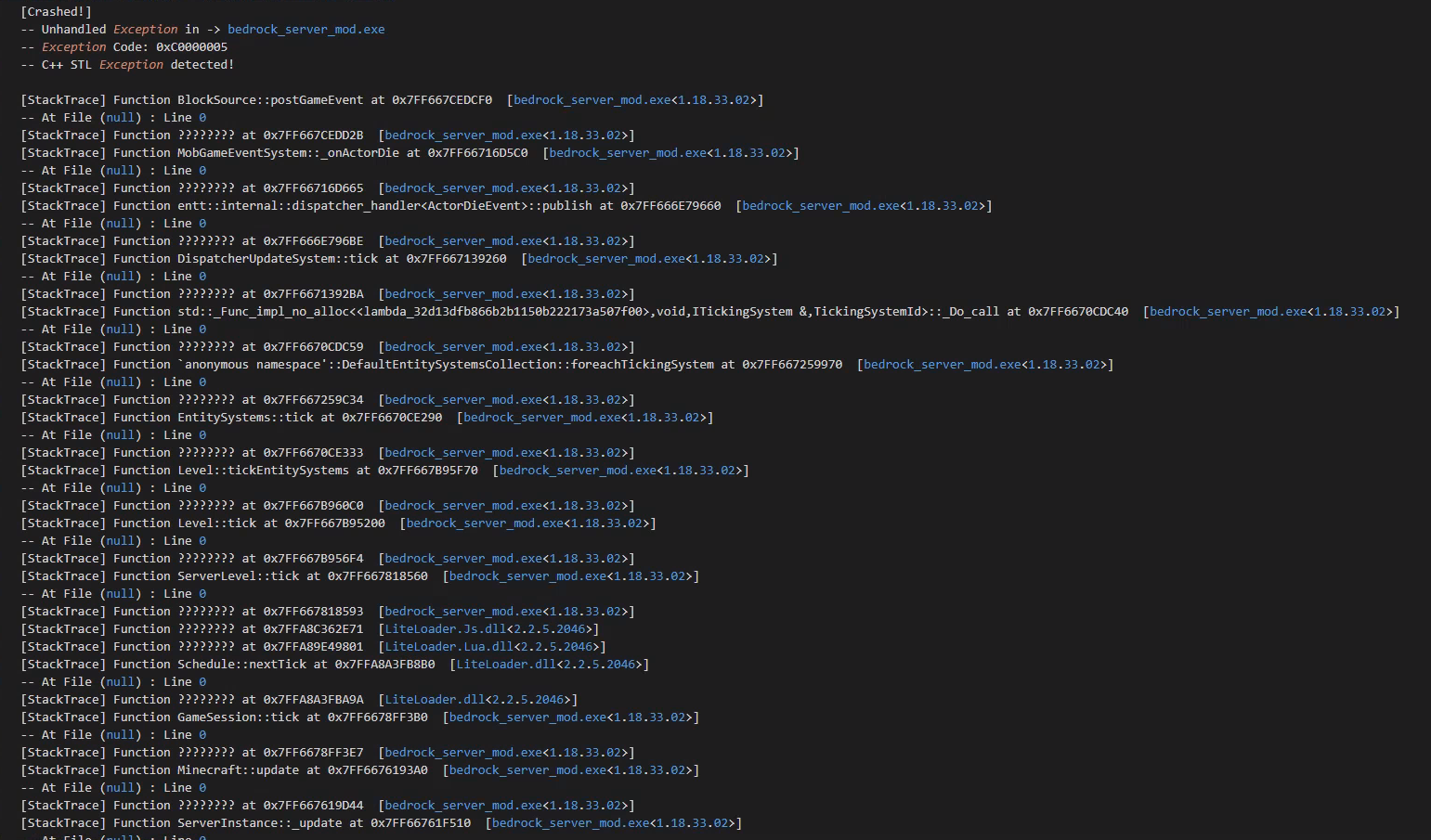Select function name Schedule::nextTick
Viewport: 1431px width, 840px height.
(x=241, y=665)
